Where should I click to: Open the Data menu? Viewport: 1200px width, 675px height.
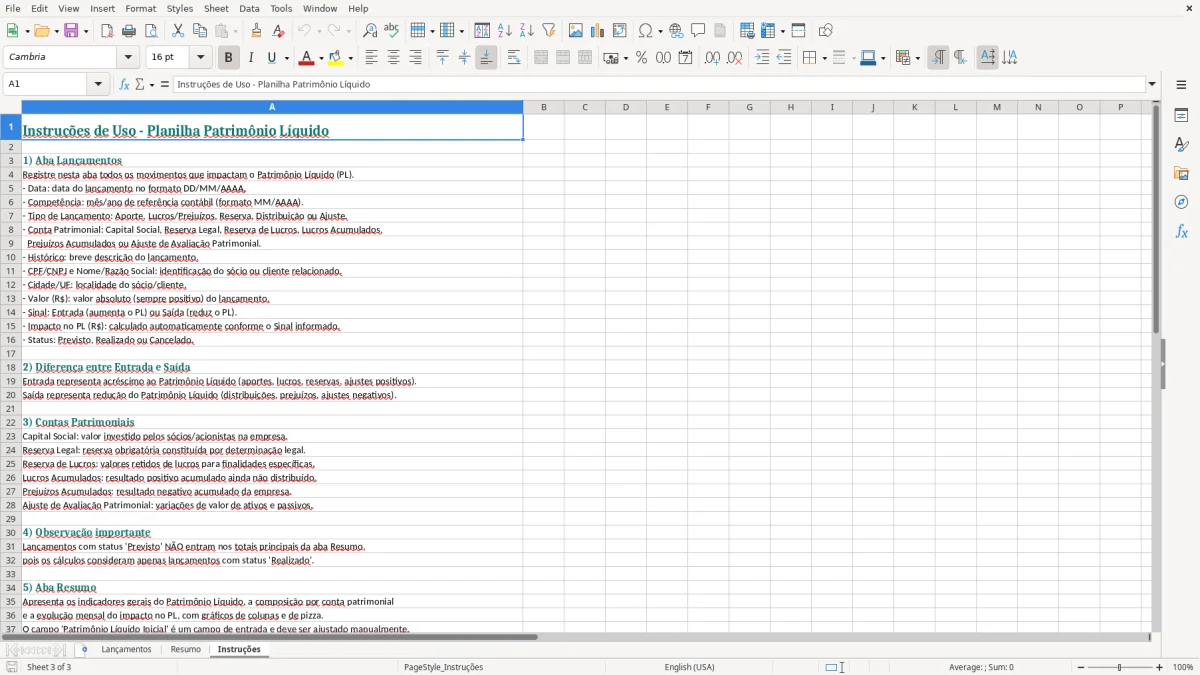tap(249, 8)
